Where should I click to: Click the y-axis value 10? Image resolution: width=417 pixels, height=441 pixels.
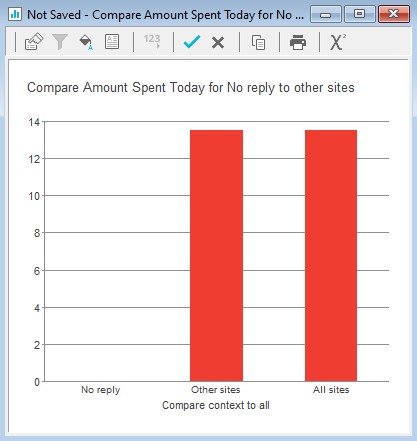34,196
